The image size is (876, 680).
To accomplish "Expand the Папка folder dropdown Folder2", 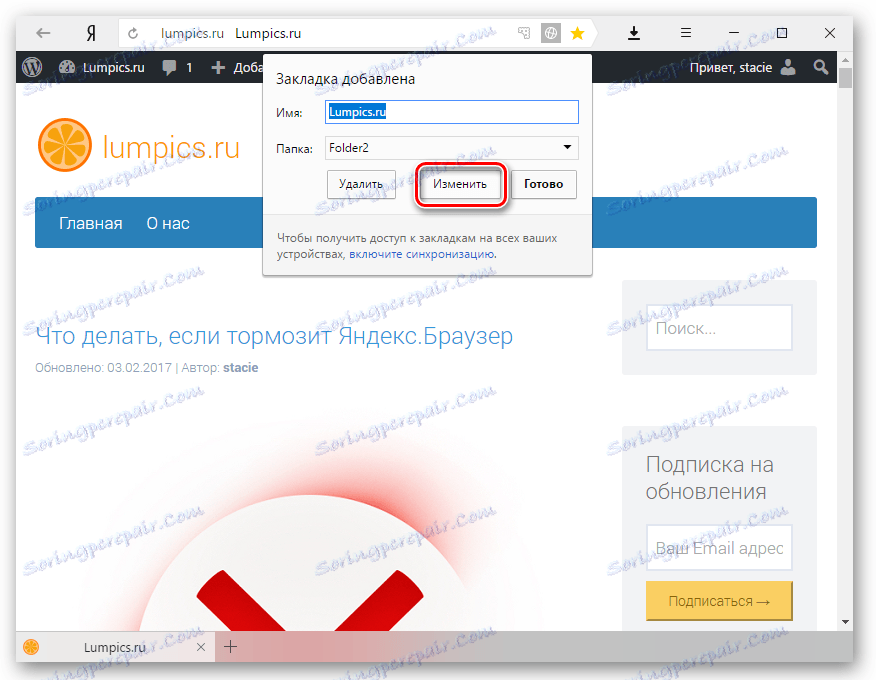I will (451, 148).
